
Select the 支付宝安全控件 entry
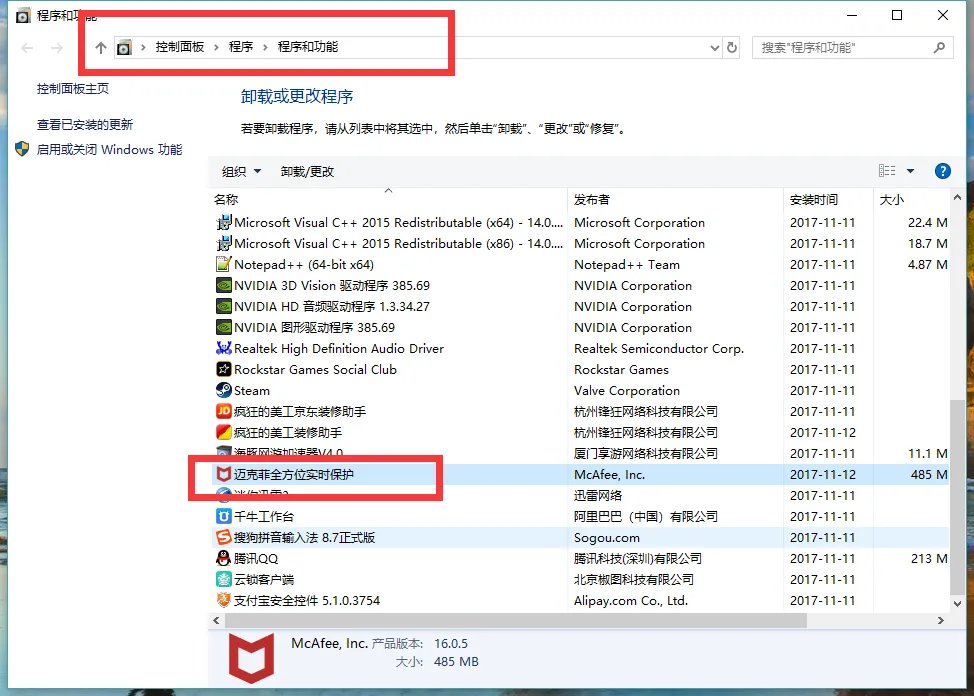tap(298, 600)
